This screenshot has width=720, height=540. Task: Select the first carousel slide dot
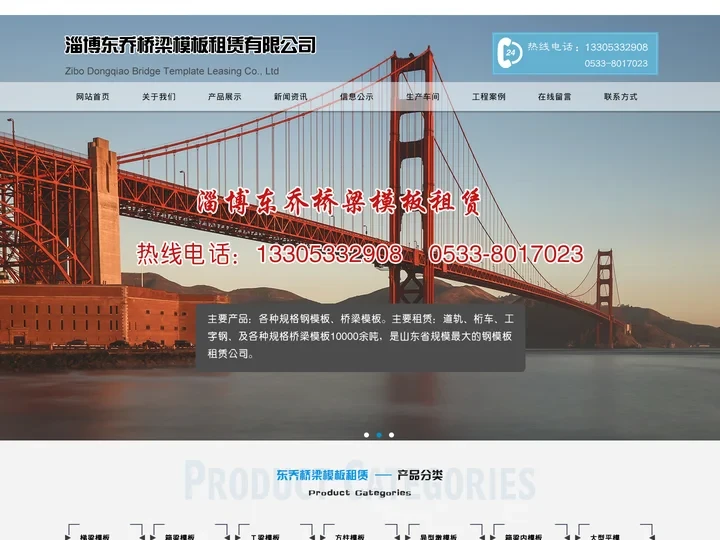(366, 435)
